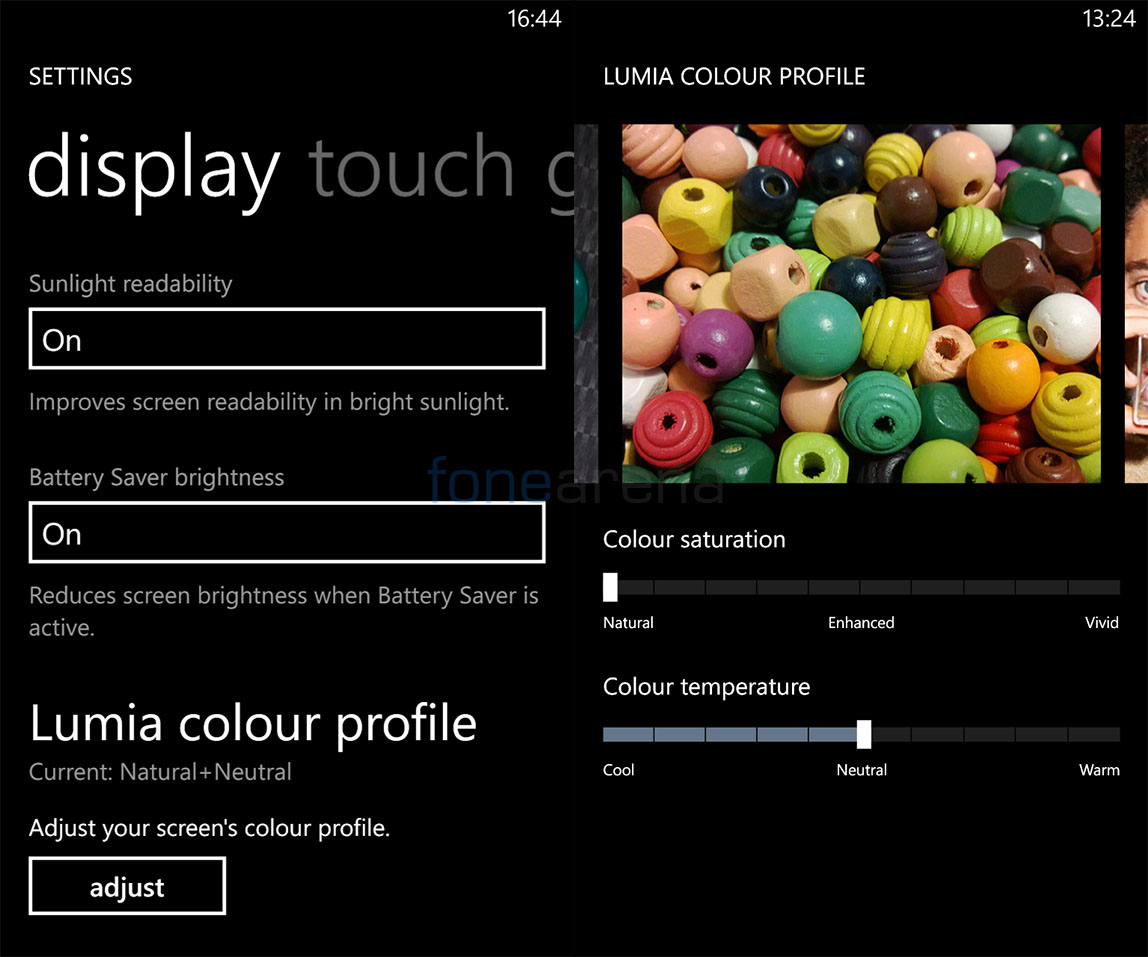Select the display settings tab
The height and width of the screenshot is (957, 1148).
pos(154,172)
